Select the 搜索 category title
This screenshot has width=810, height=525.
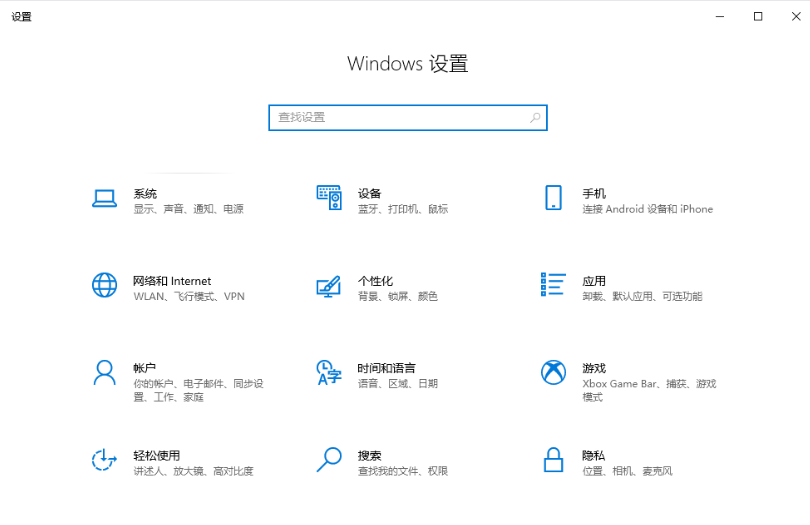[x=369, y=456]
